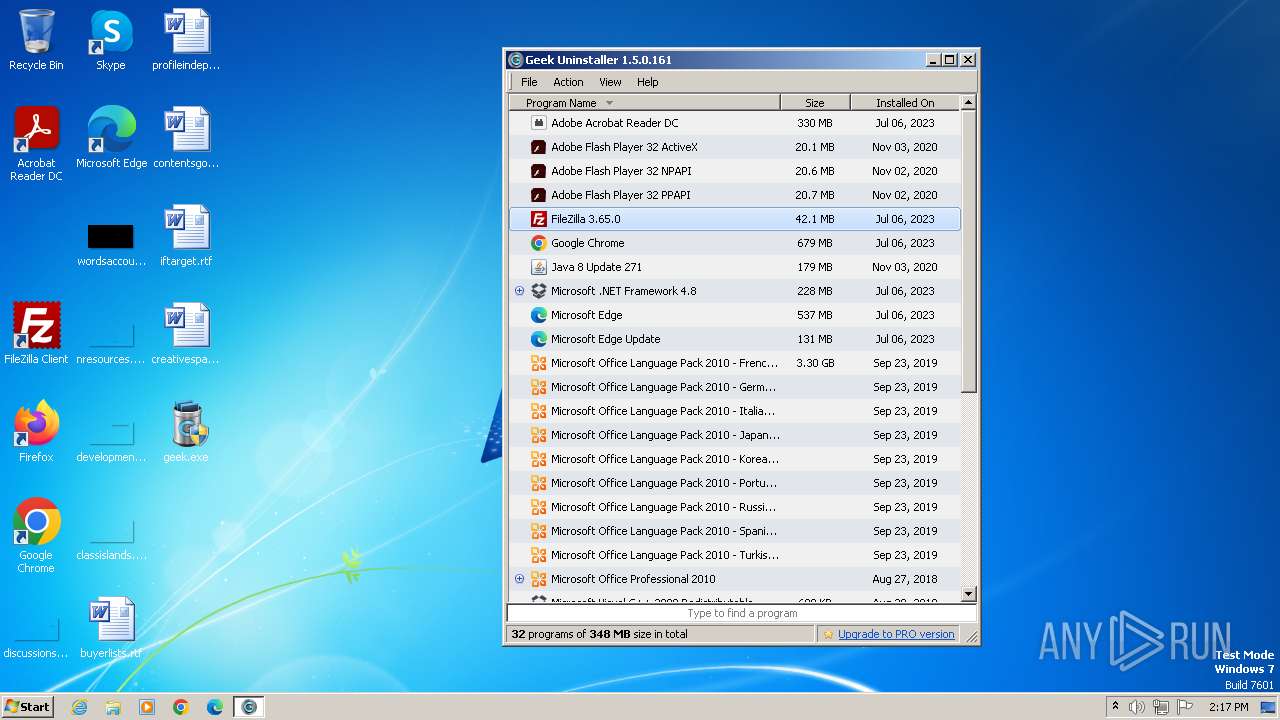Open the File menu
1280x720 pixels.
pyautogui.click(x=529, y=82)
